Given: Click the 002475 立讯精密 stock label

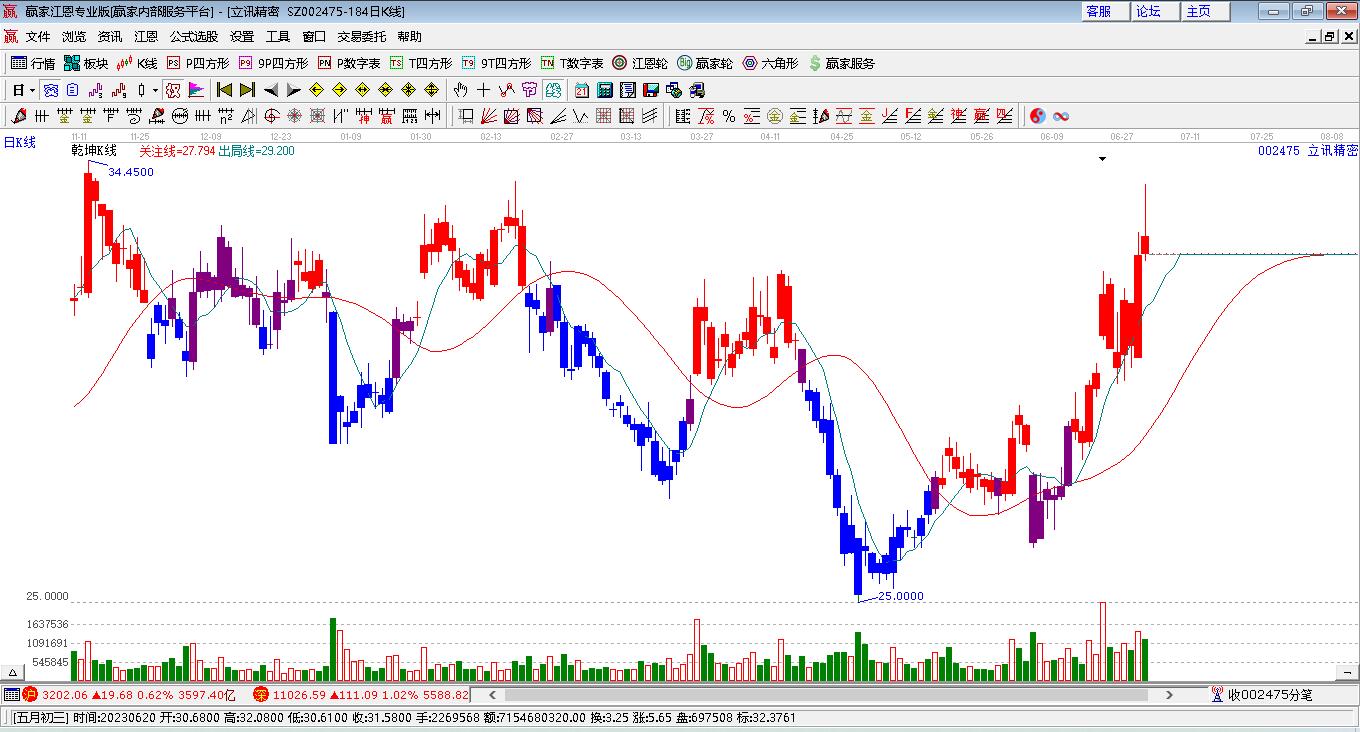Looking at the screenshot, I should tap(1307, 150).
